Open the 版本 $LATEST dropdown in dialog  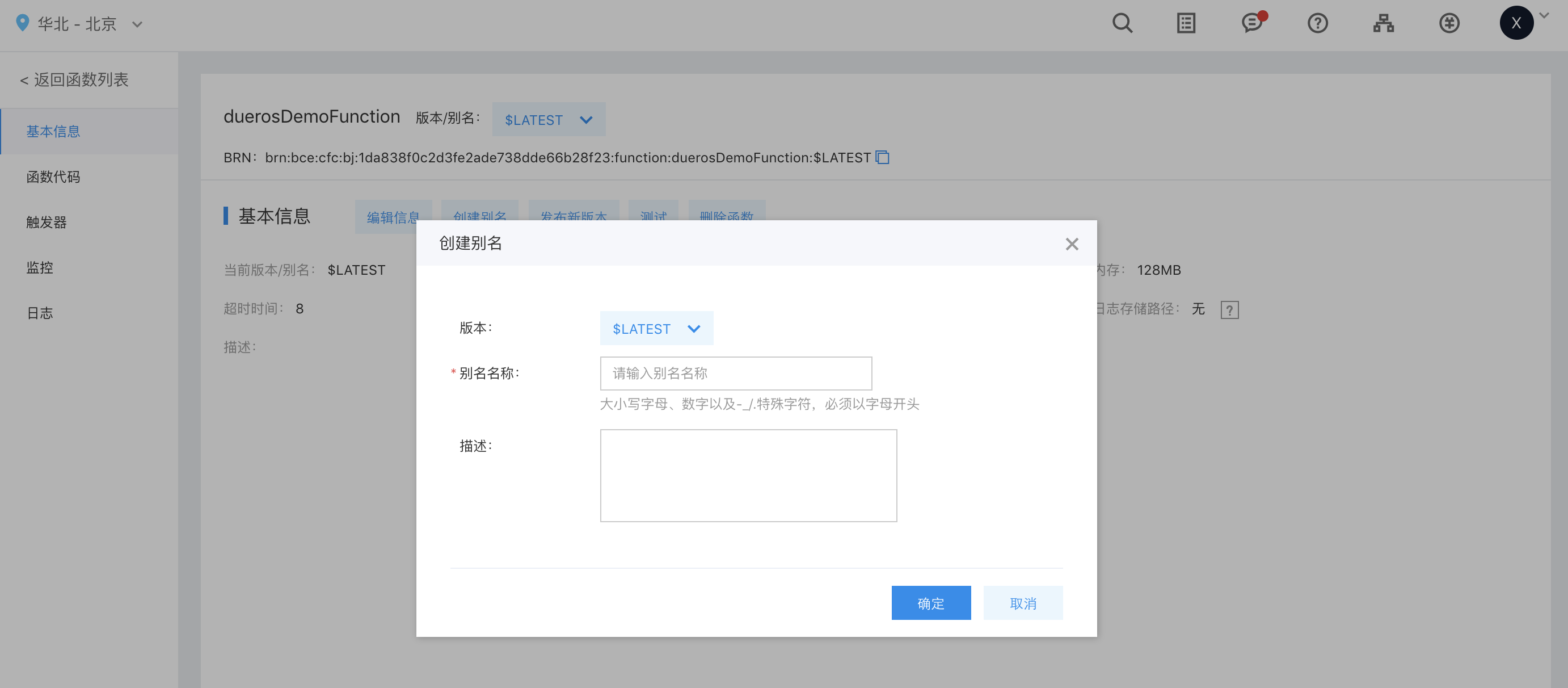(656, 329)
